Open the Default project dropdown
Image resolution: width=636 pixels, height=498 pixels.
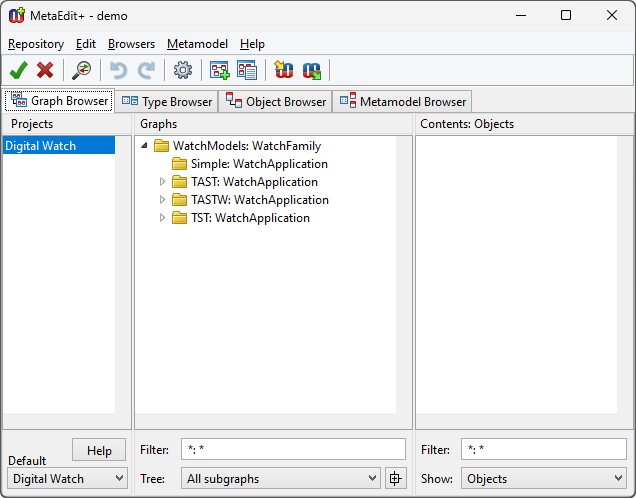[x=67, y=479]
